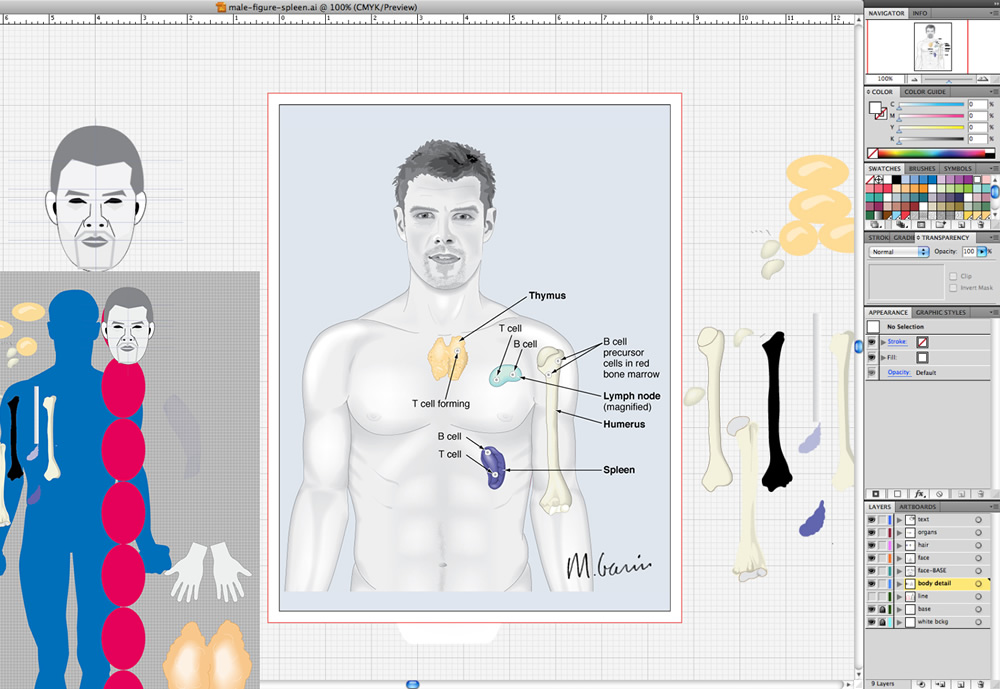
Task: Click Create New Layer icon
Action: pyautogui.click(x=961, y=684)
